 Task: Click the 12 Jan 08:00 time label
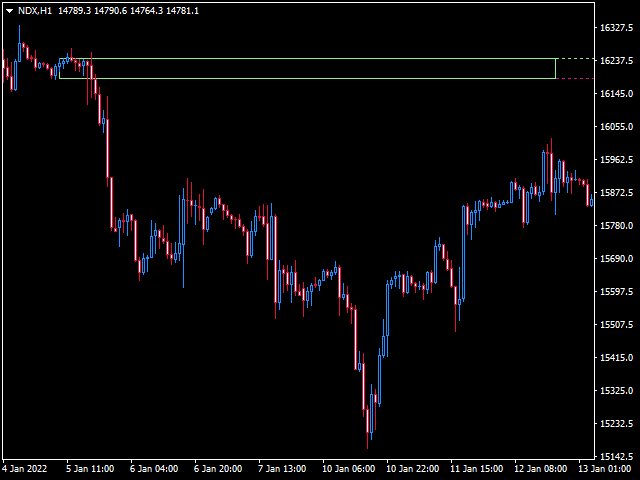pyautogui.click(x=541, y=469)
